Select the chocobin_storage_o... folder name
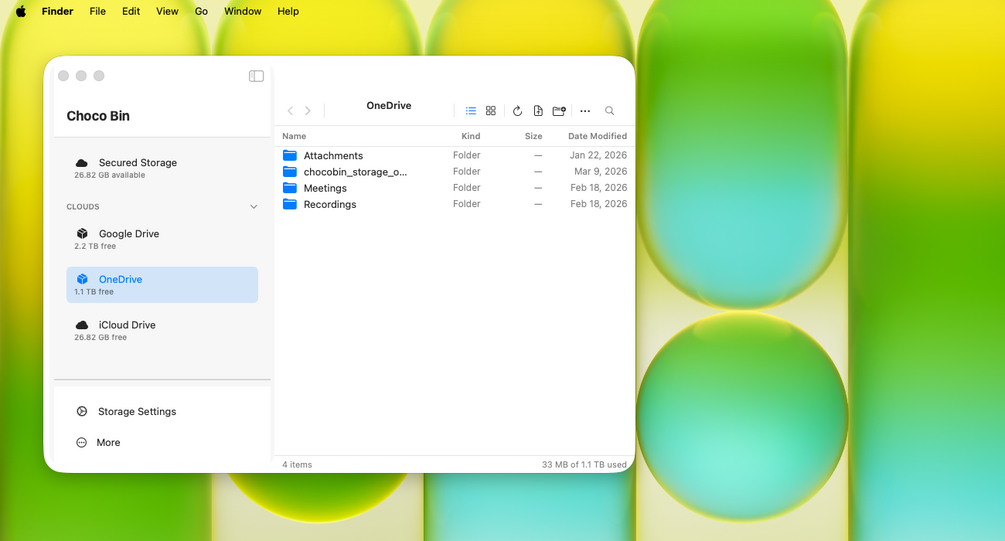The image size is (1005, 541). pos(355,172)
